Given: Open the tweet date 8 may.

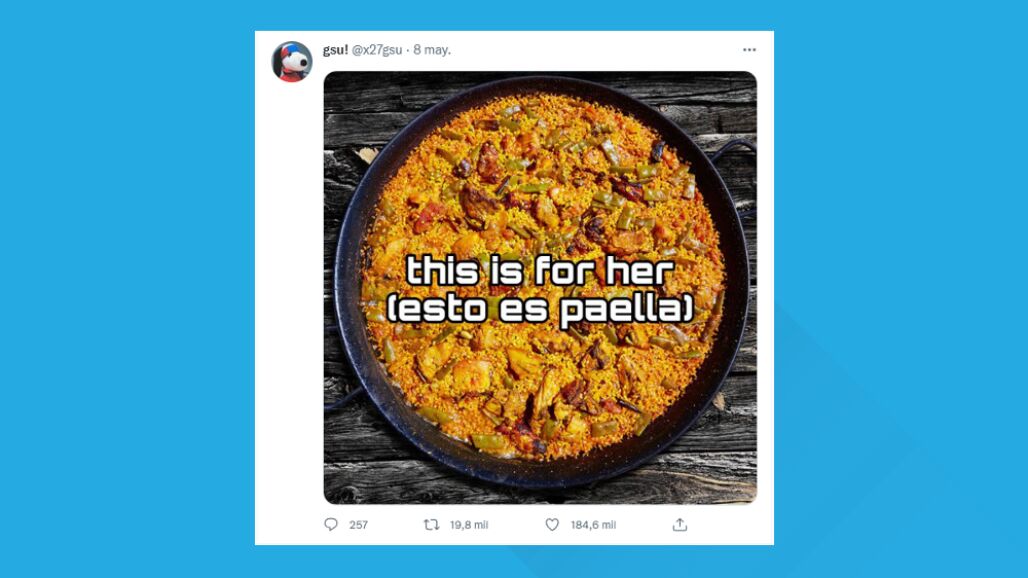Looking at the screenshot, I should click(432, 50).
